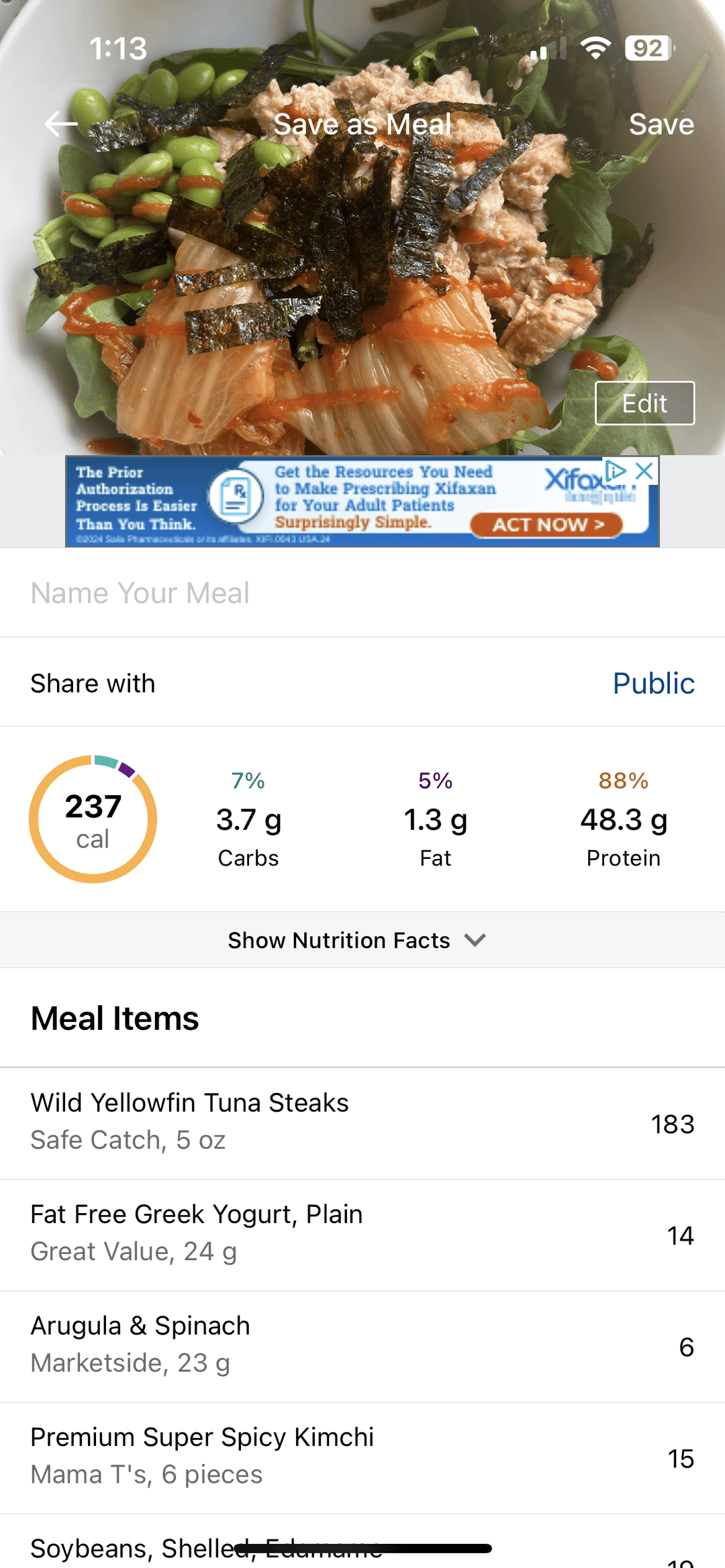Tap the cellular signal bars icon
Viewport: 725px width, 1568px height.
point(548,49)
